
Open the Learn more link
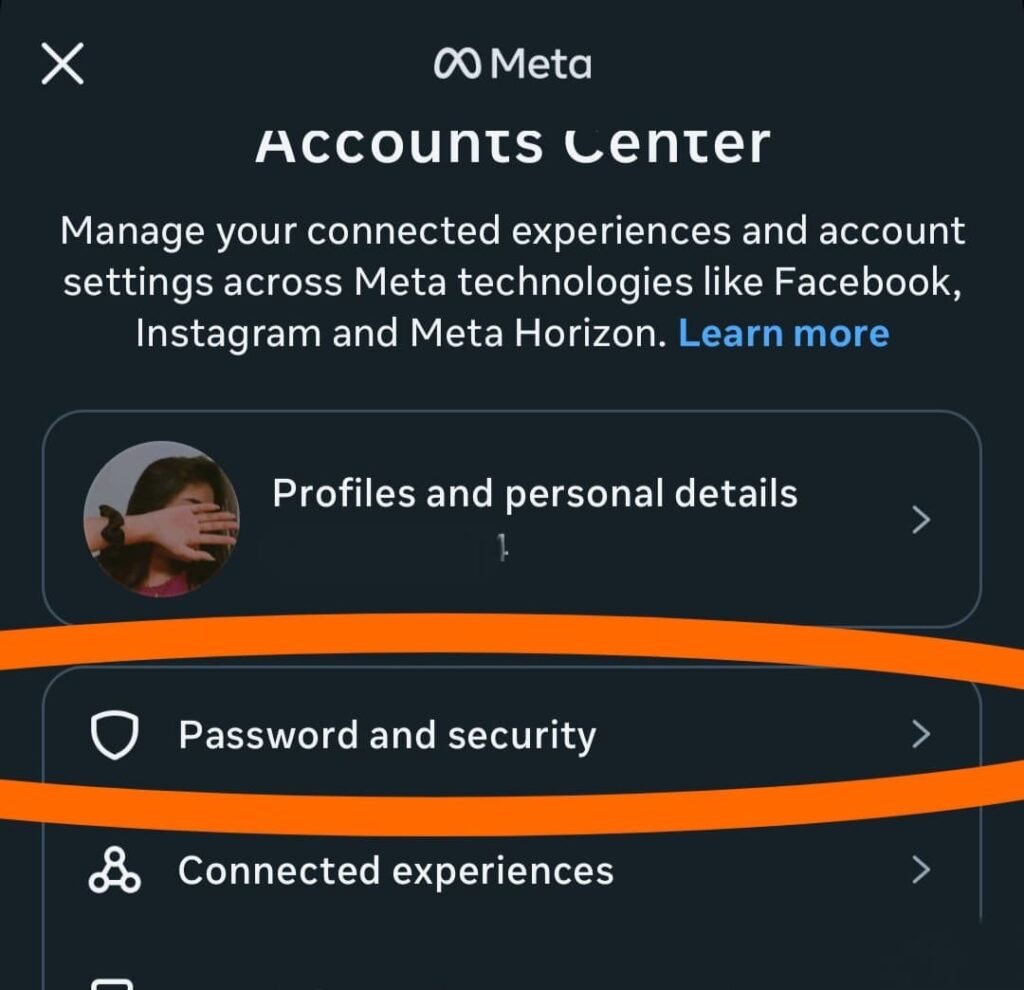pyautogui.click(x=783, y=333)
